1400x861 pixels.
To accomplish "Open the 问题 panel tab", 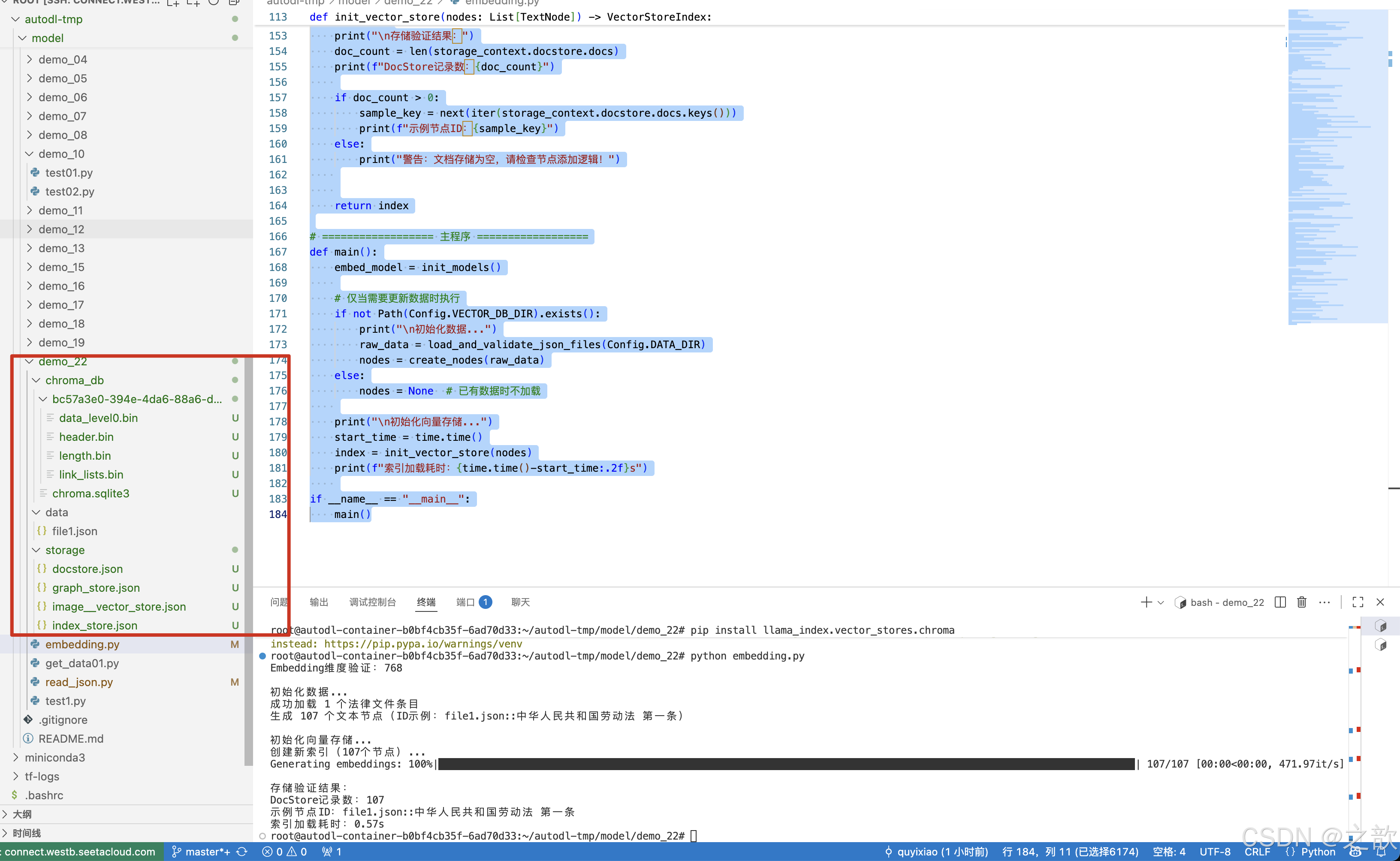I will click(279, 602).
